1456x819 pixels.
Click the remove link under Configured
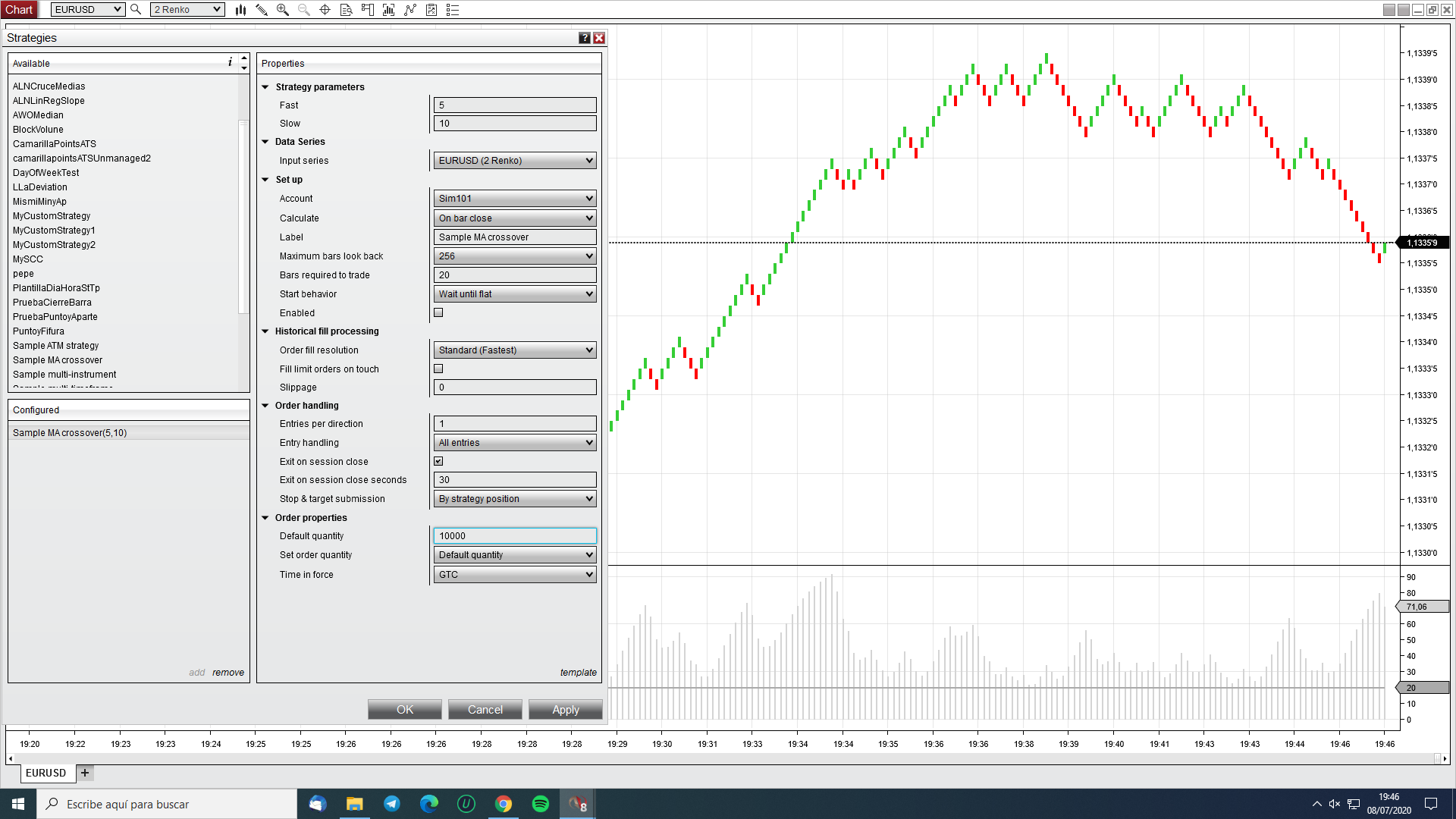pos(228,673)
